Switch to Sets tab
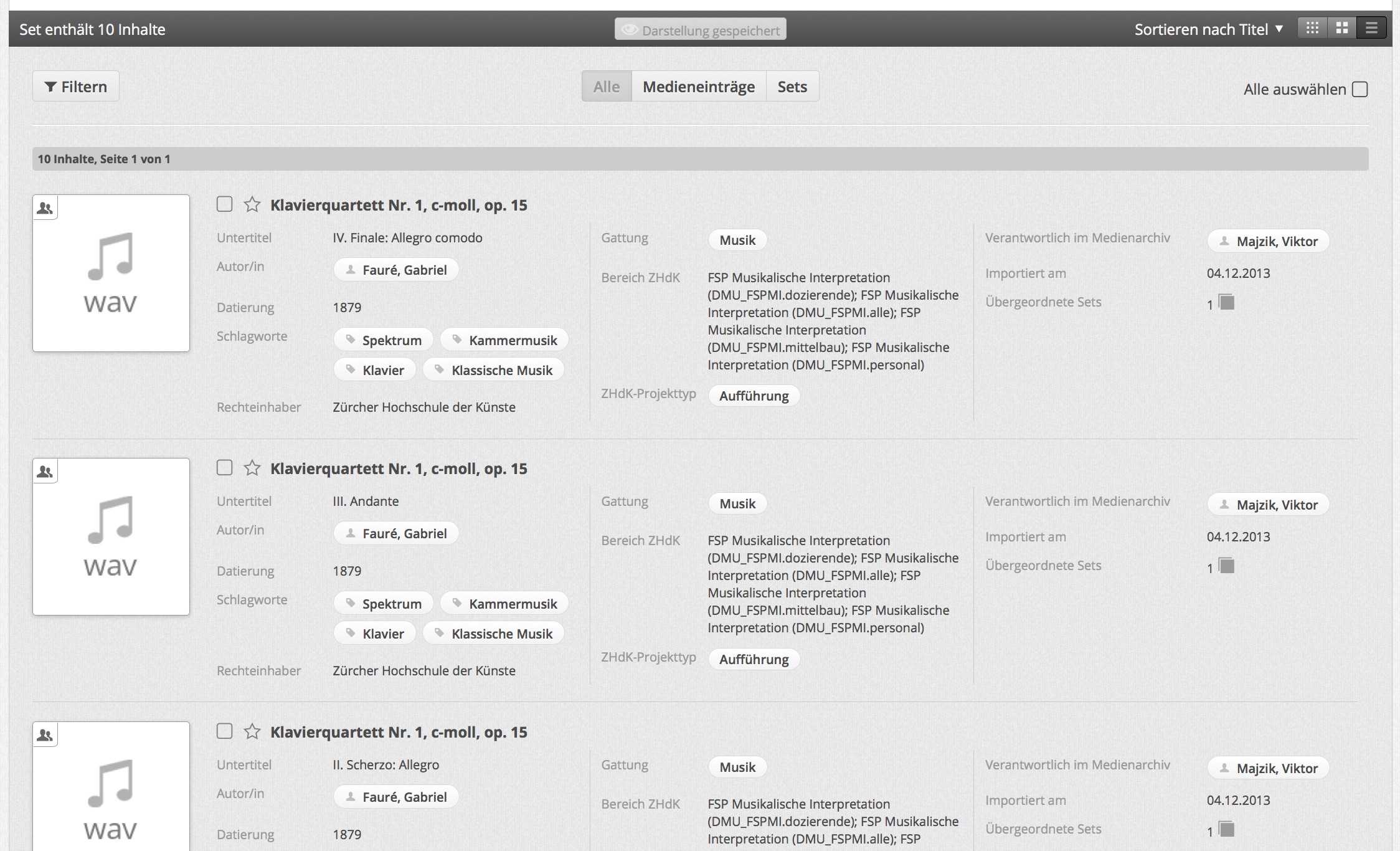This screenshot has width=1400, height=851. [x=792, y=87]
